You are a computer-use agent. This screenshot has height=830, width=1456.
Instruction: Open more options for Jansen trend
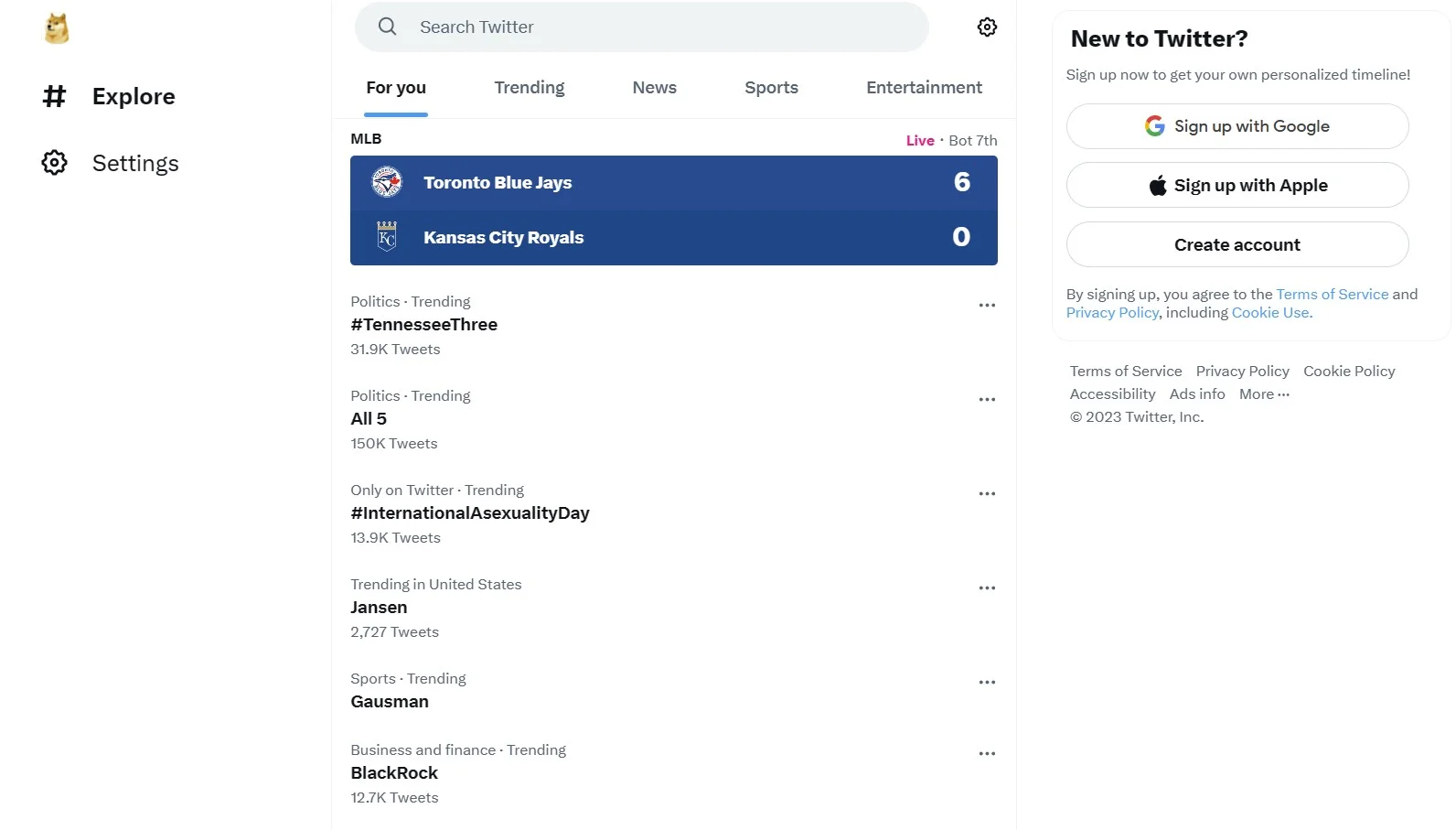(987, 588)
